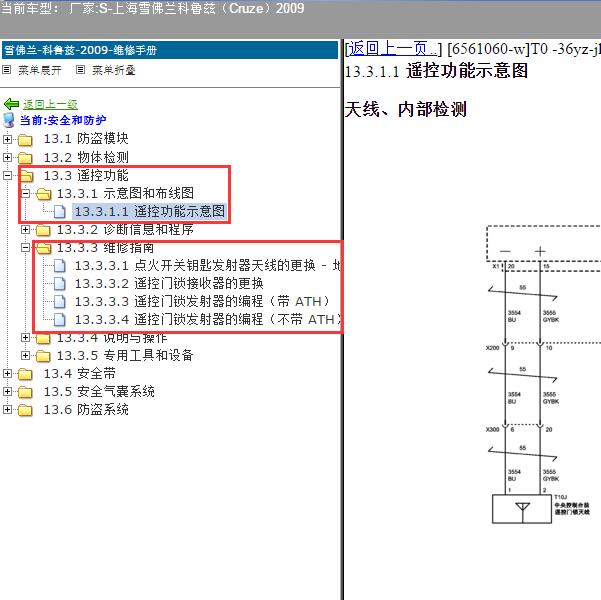Open 13.3.3.2 遥控门锁接收器的更换

(169, 284)
